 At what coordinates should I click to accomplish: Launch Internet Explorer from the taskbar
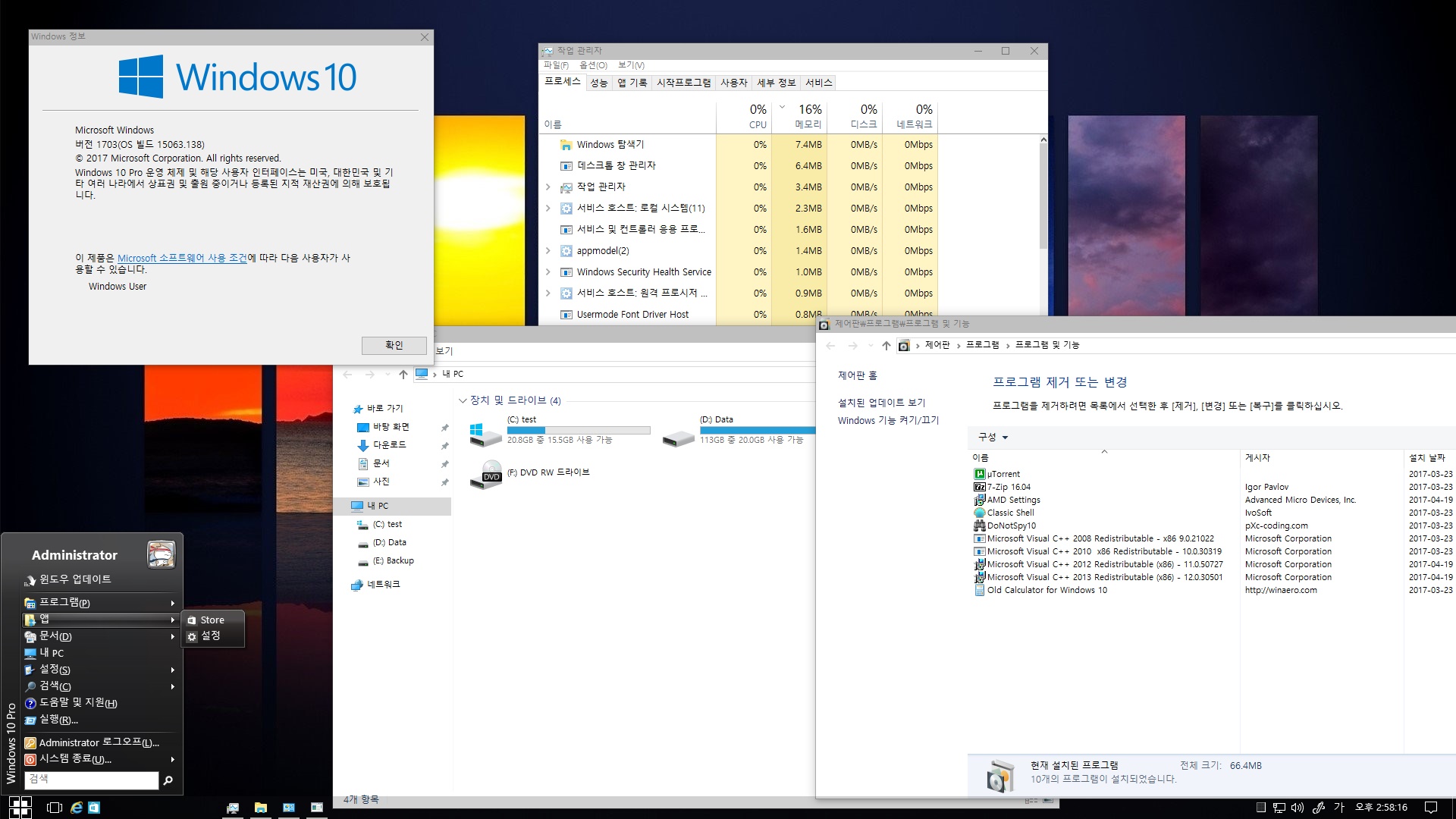pos(76,808)
